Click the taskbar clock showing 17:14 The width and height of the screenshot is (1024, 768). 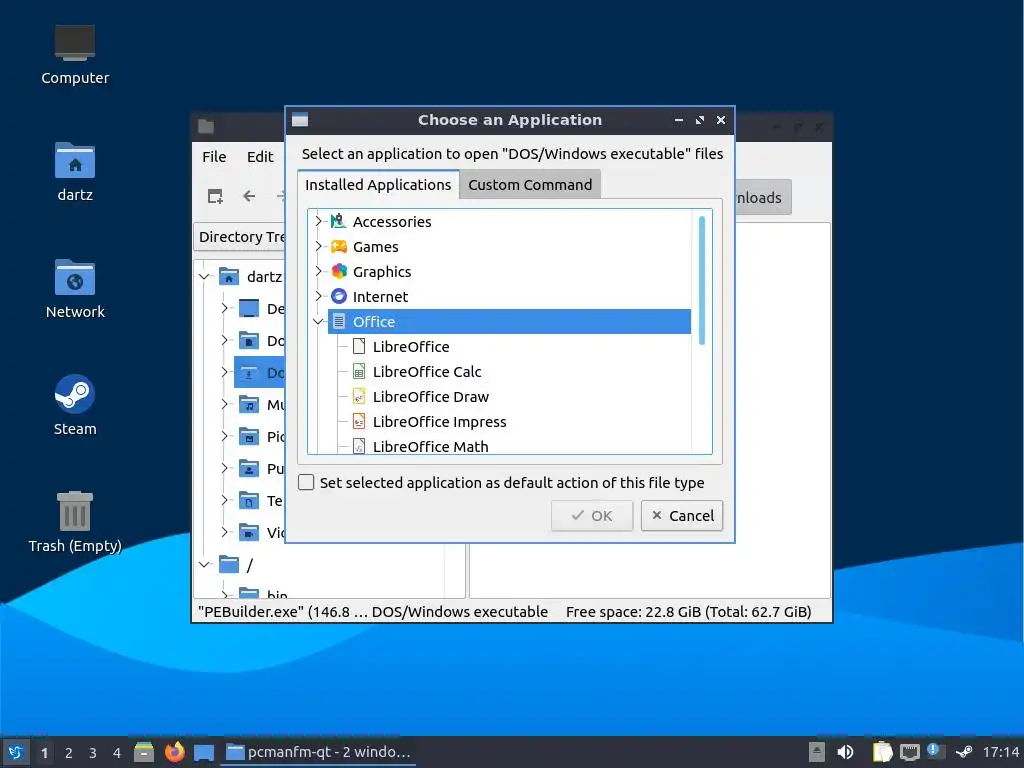1000,752
